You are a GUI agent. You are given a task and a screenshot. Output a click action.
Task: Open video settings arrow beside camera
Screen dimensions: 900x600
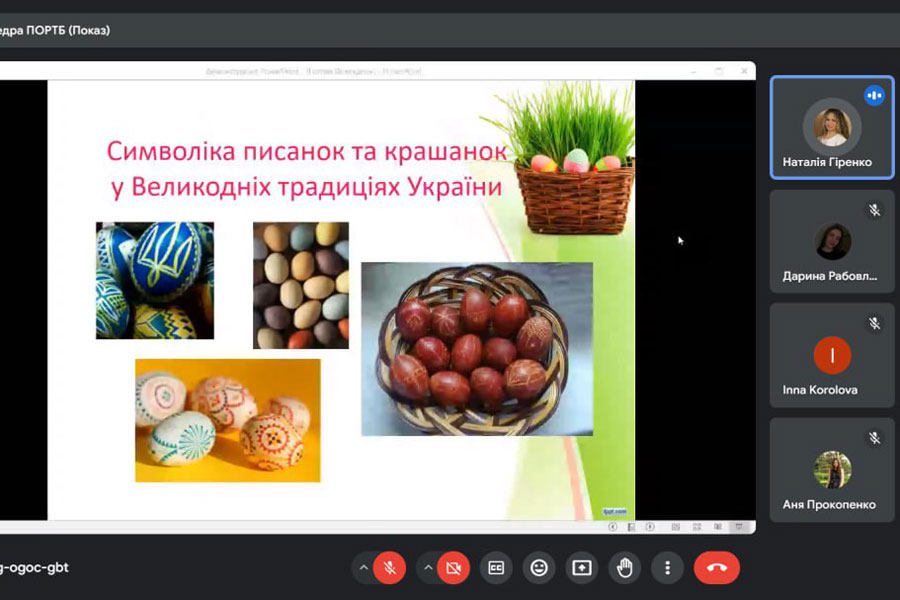pyautogui.click(x=428, y=567)
